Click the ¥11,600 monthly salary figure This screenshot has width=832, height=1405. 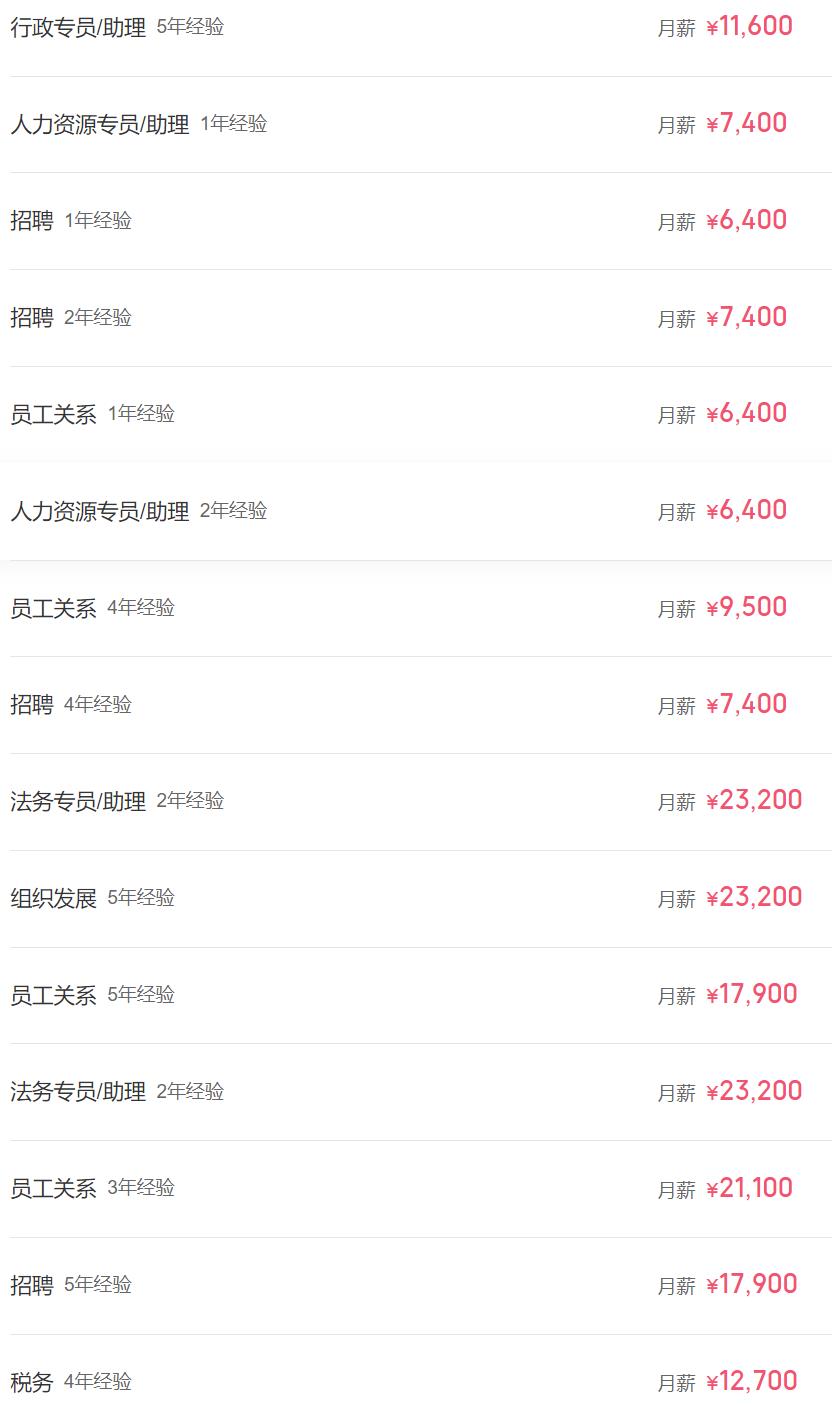click(x=749, y=27)
